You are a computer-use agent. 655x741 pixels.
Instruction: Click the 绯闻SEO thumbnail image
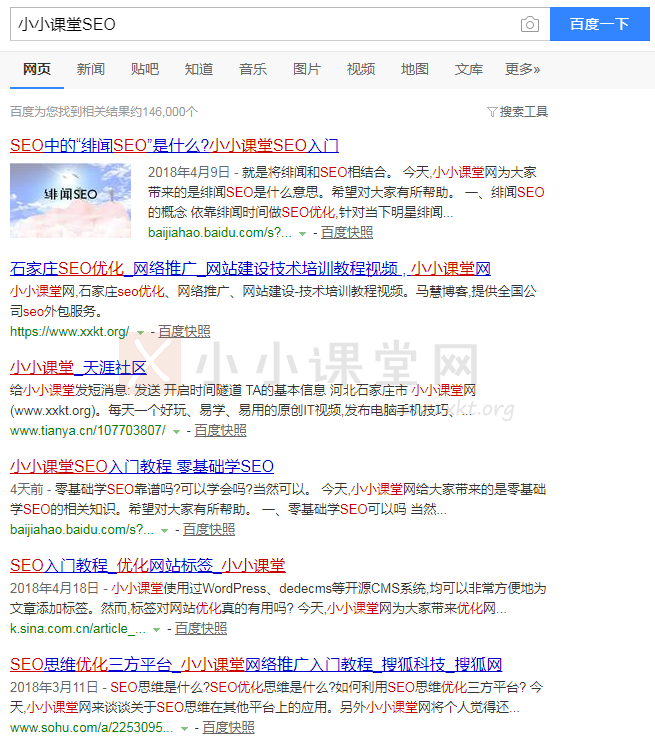(x=70, y=200)
